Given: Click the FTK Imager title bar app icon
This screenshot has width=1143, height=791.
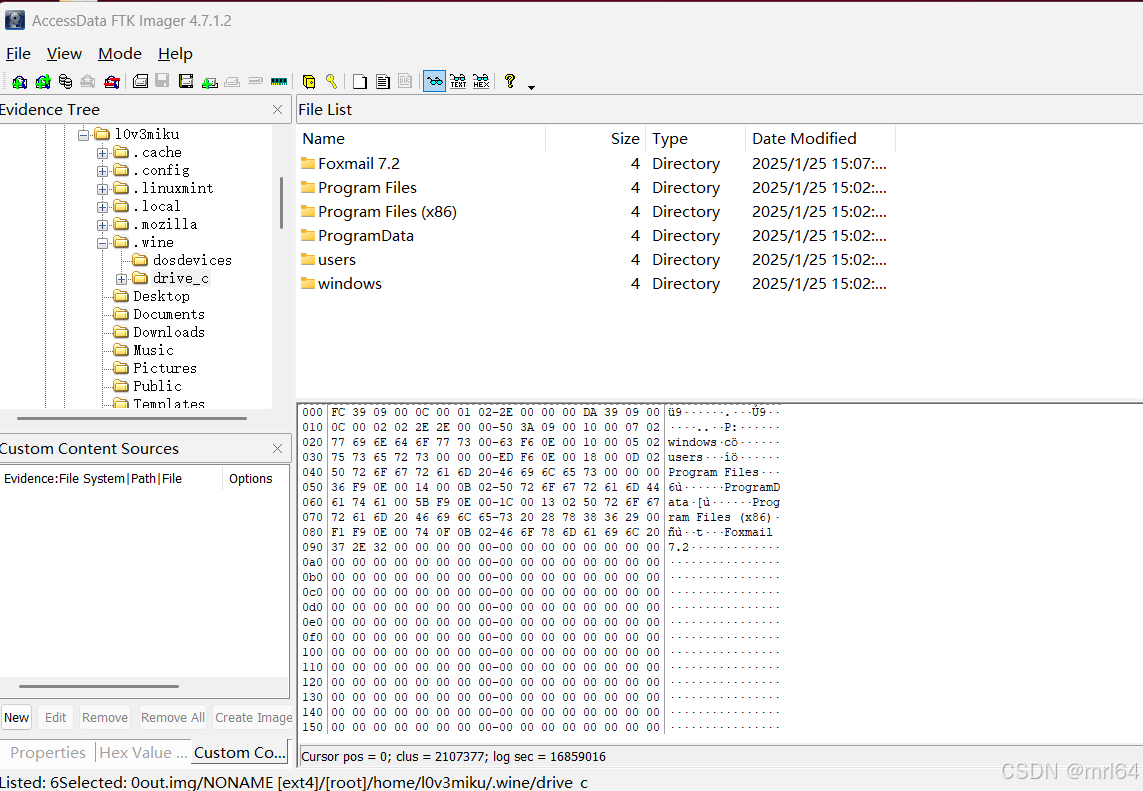Looking at the screenshot, I should coord(14,20).
